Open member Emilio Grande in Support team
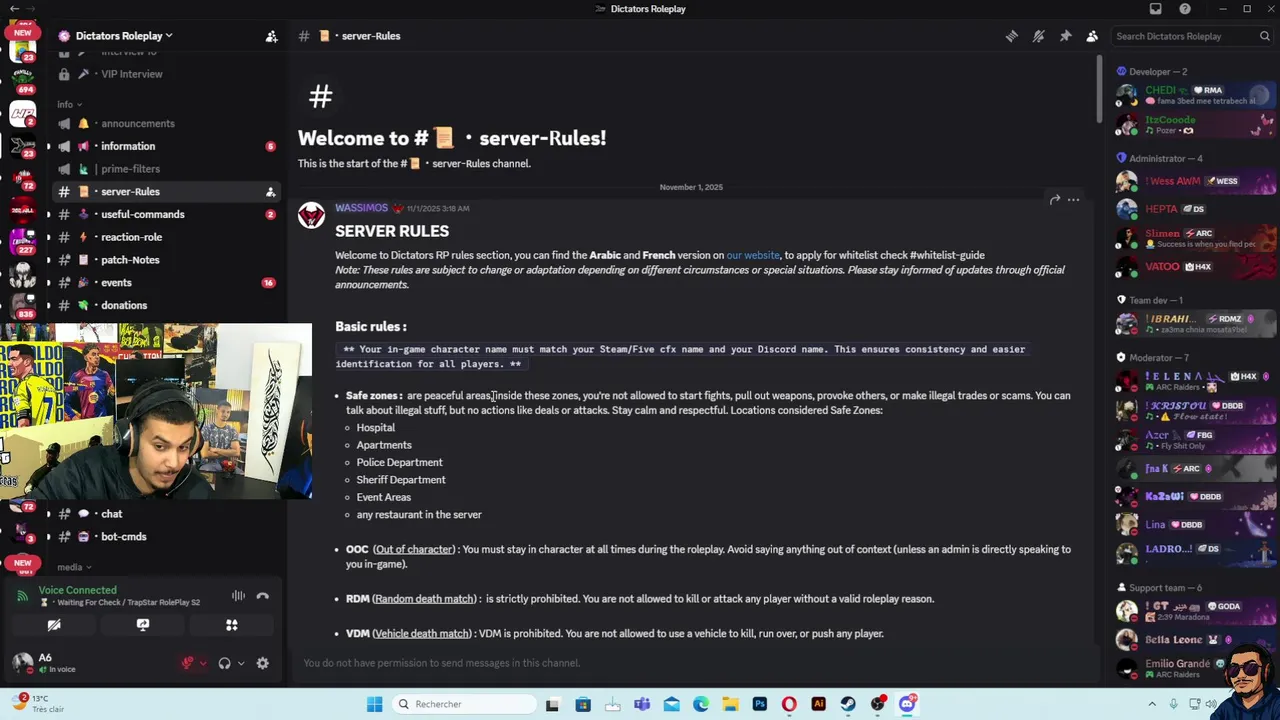The width and height of the screenshot is (1280, 720). coord(1196,667)
